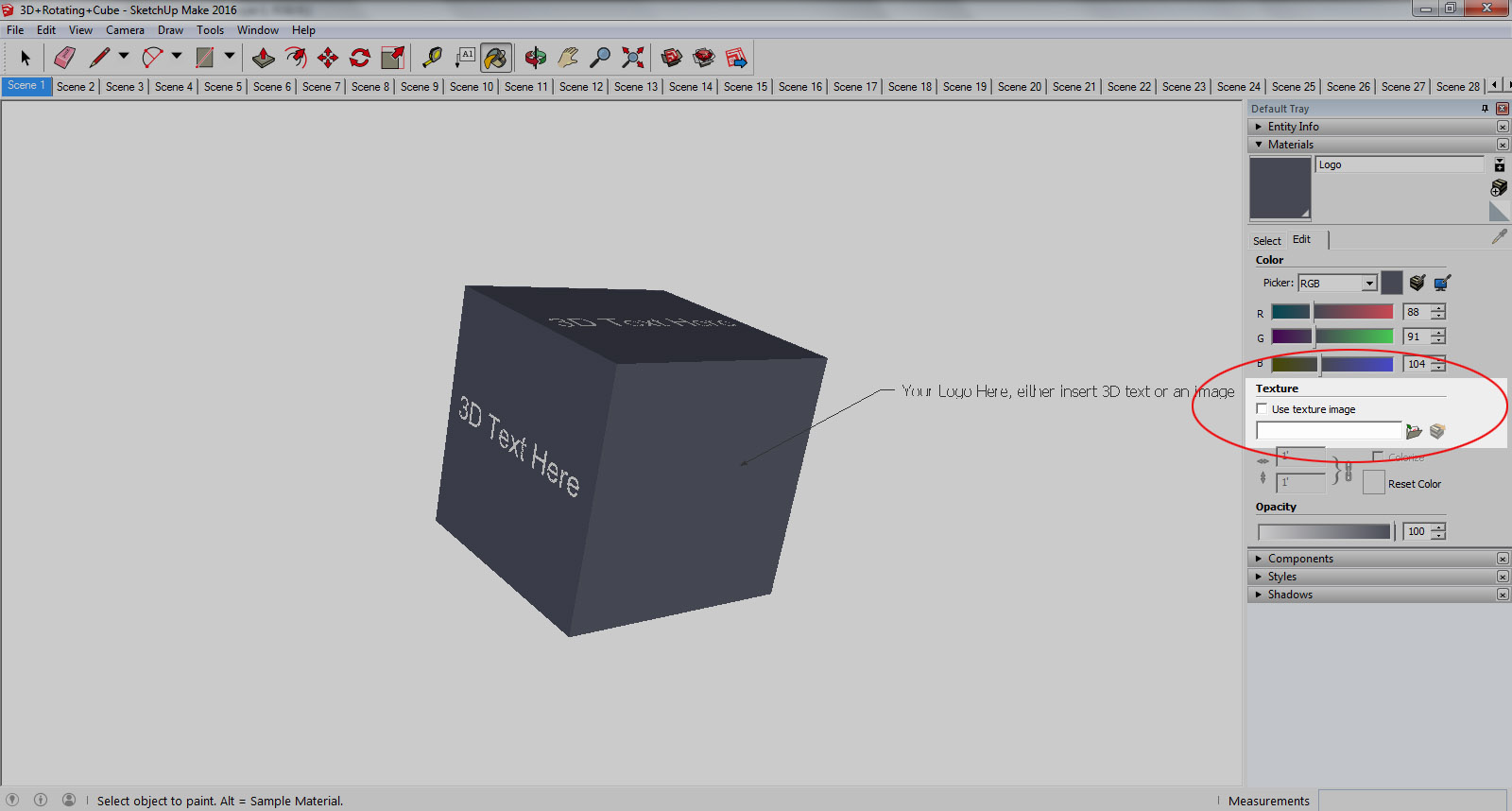Expand the Shadows panel
Viewport: 1512px width, 811px height.
tap(1290, 595)
